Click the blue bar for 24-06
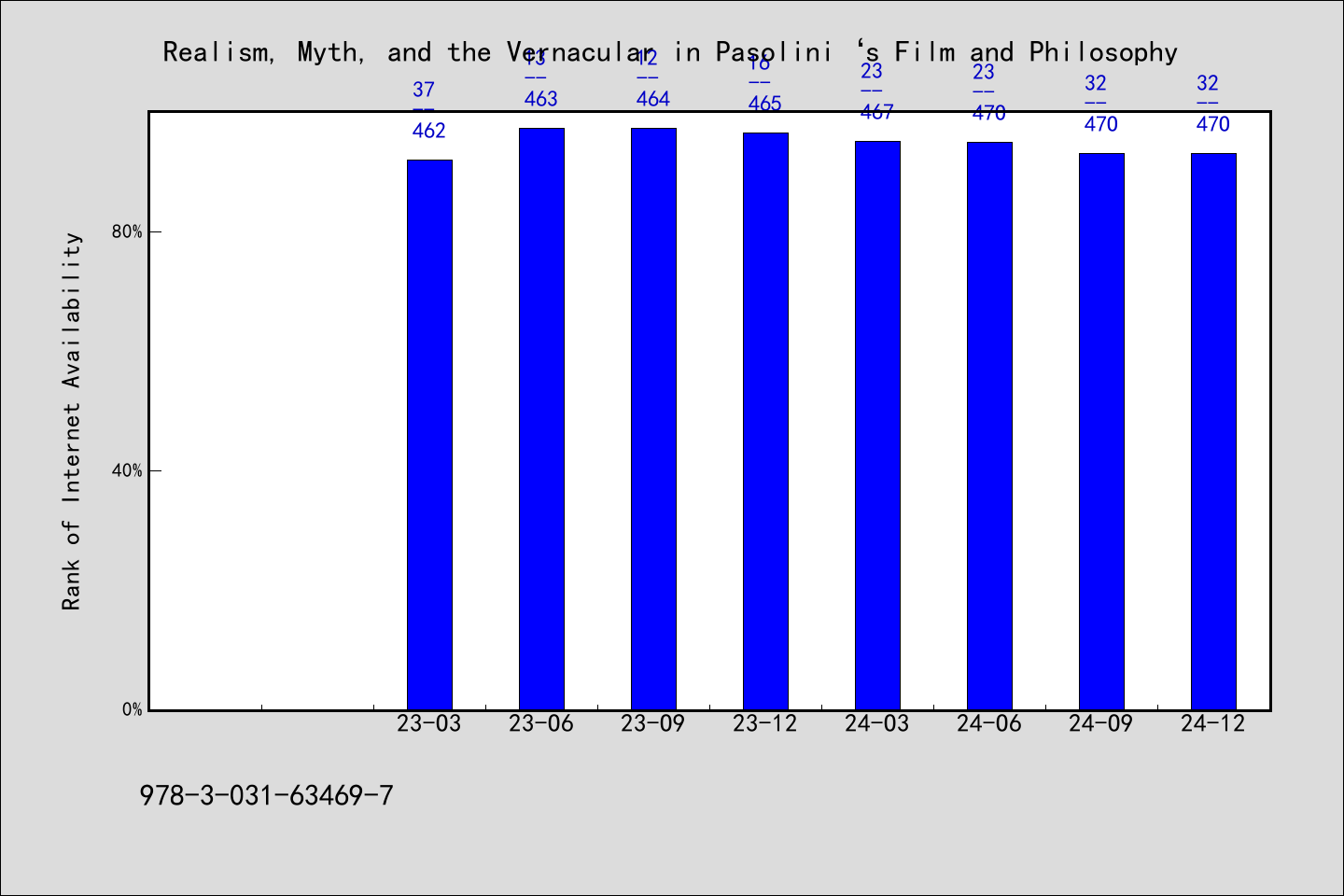 tap(989, 426)
